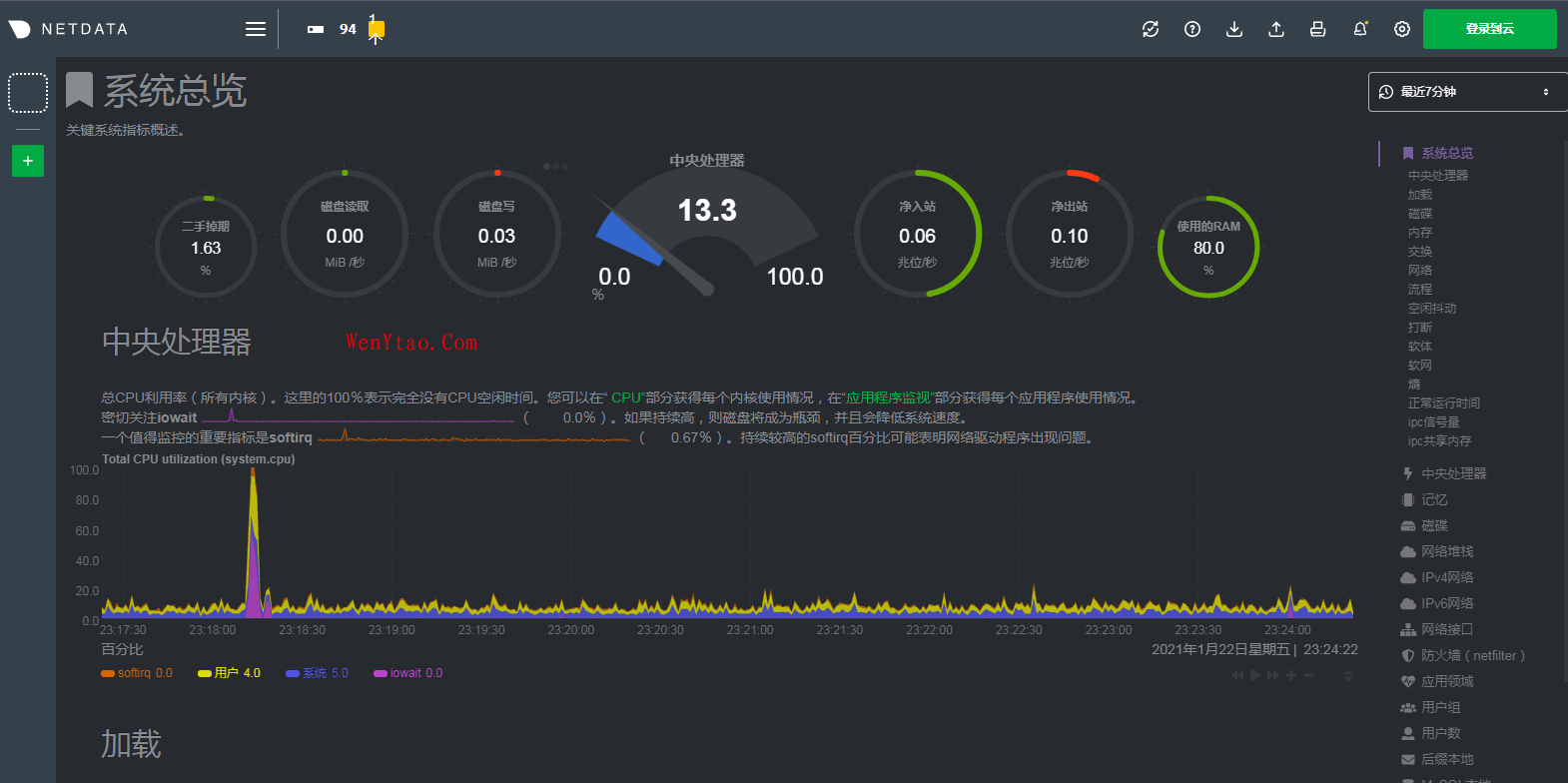This screenshot has width=1568, height=783.
Task: Open the settings gear icon
Action: click(1402, 29)
